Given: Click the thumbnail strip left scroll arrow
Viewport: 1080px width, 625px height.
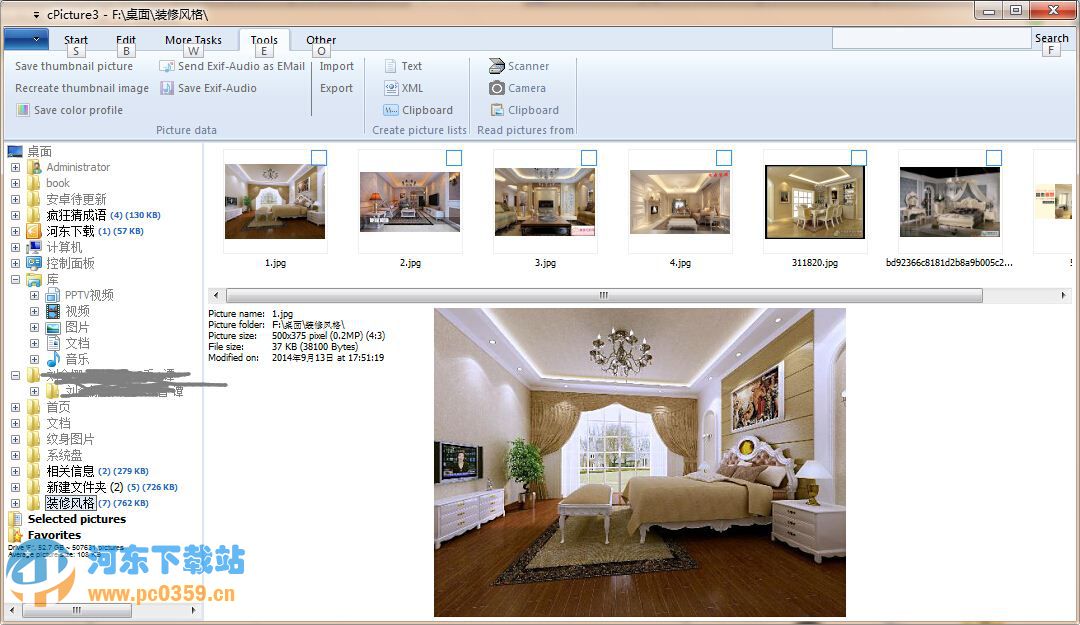Looking at the screenshot, I should coord(216,295).
